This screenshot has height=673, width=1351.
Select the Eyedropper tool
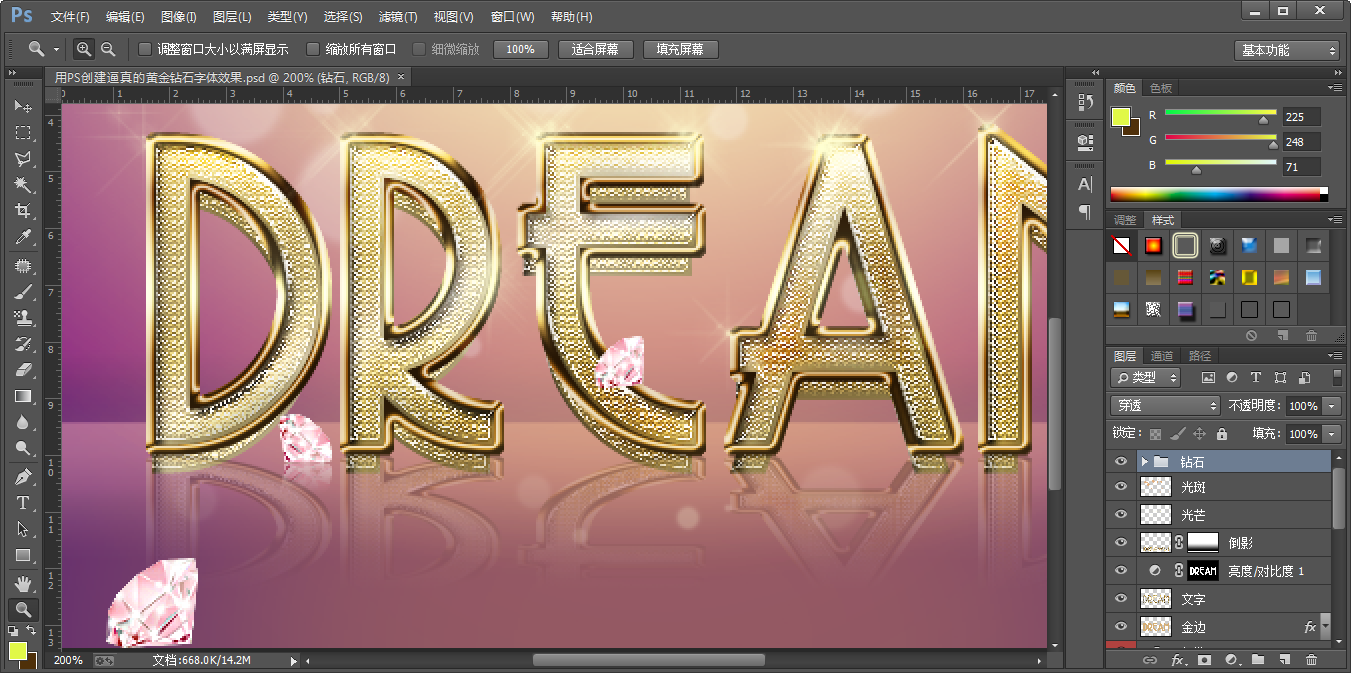tap(23, 237)
